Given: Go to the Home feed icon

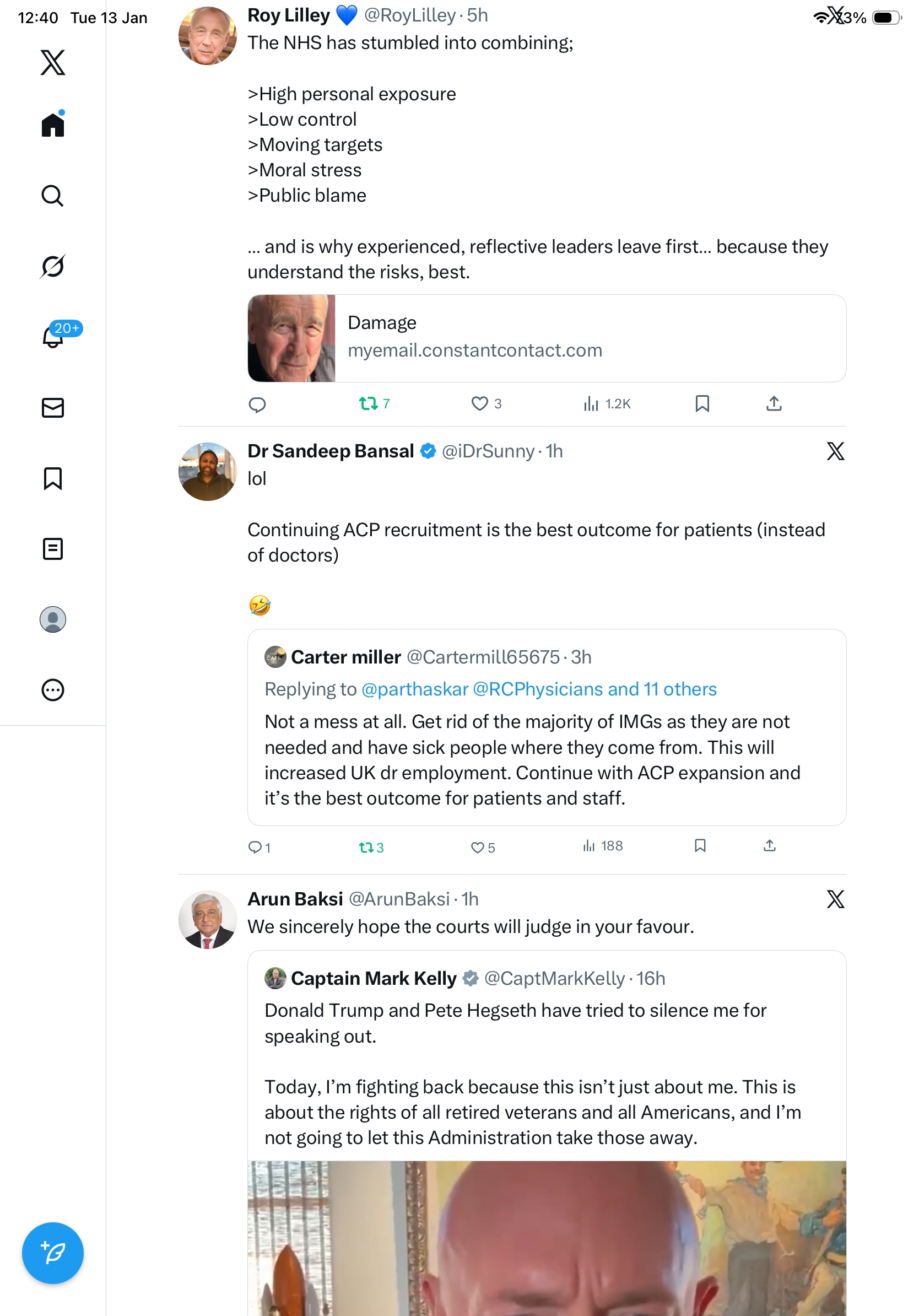Looking at the screenshot, I should pos(53,125).
